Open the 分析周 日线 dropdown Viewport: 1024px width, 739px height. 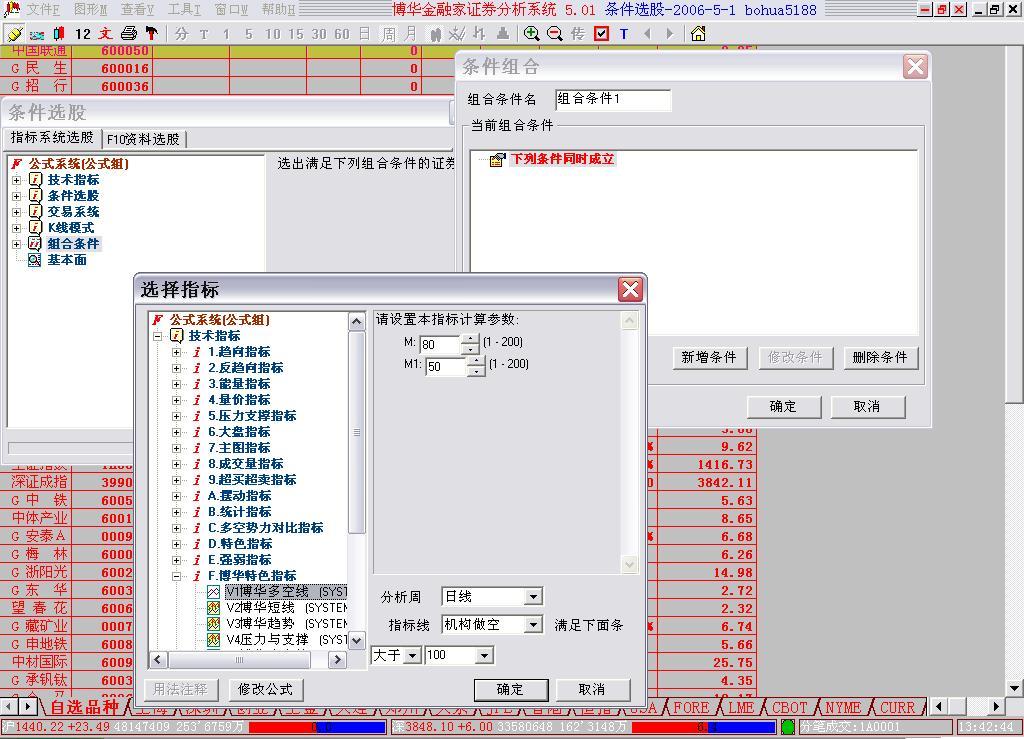click(x=534, y=597)
